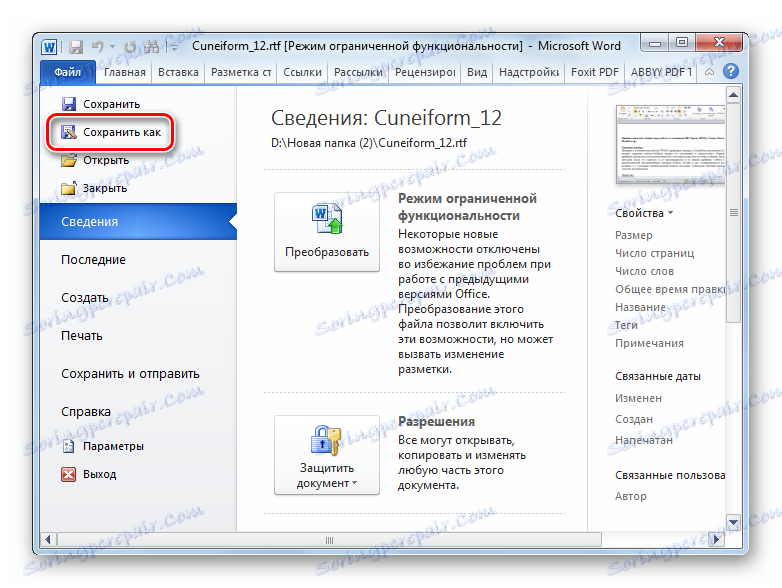Click the Преобразовать button
This screenshot has height=588, width=782.
click(x=327, y=232)
